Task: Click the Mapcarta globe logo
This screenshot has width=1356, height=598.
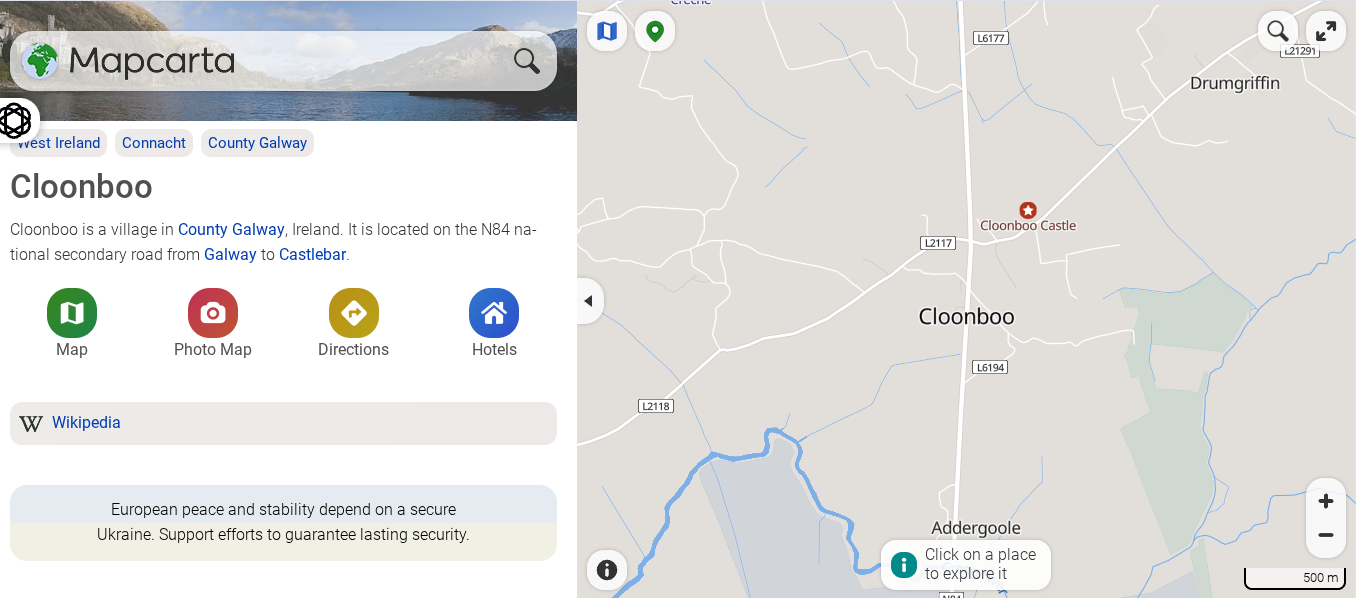Action: [41, 61]
